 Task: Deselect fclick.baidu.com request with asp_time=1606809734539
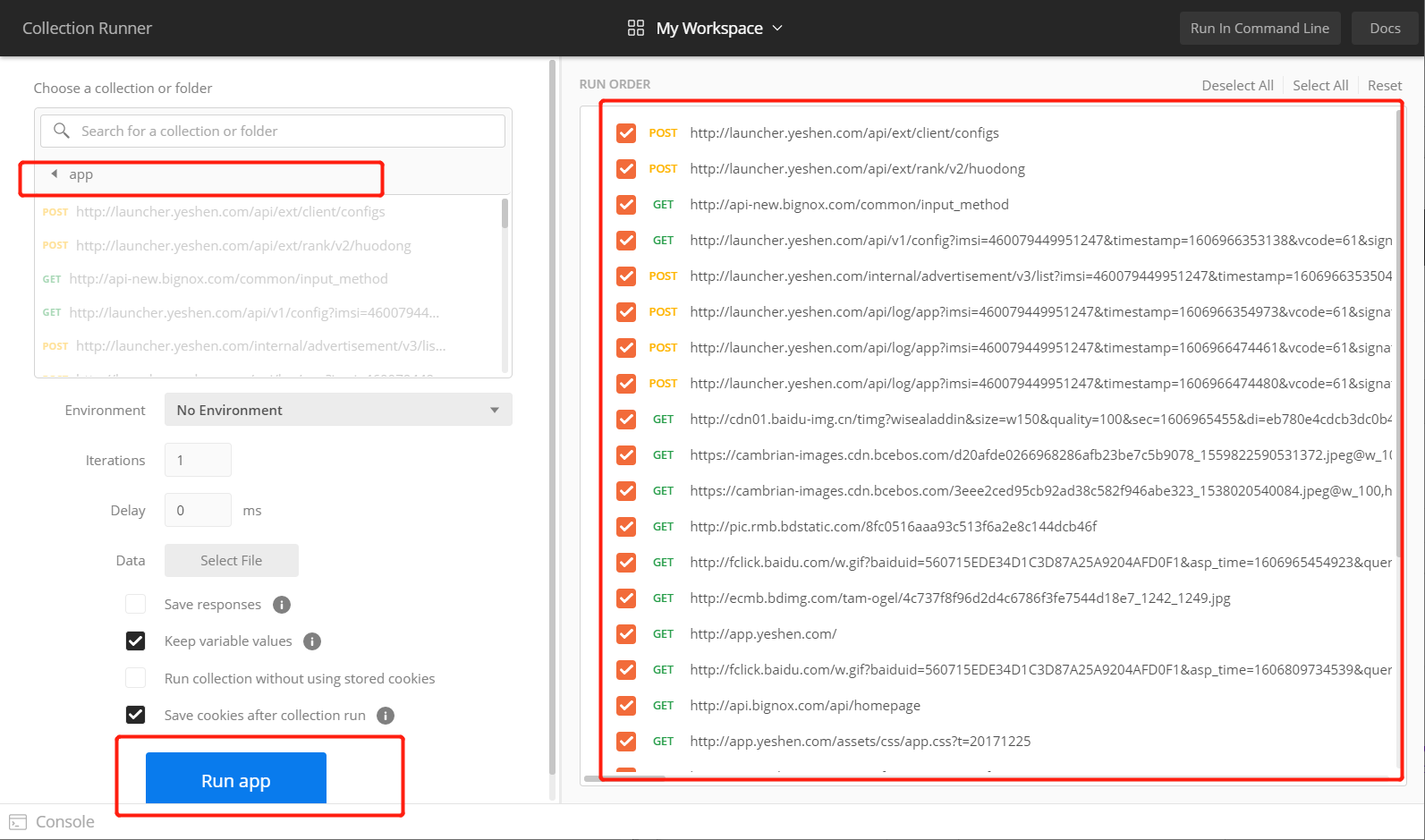click(x=626, y=670)
